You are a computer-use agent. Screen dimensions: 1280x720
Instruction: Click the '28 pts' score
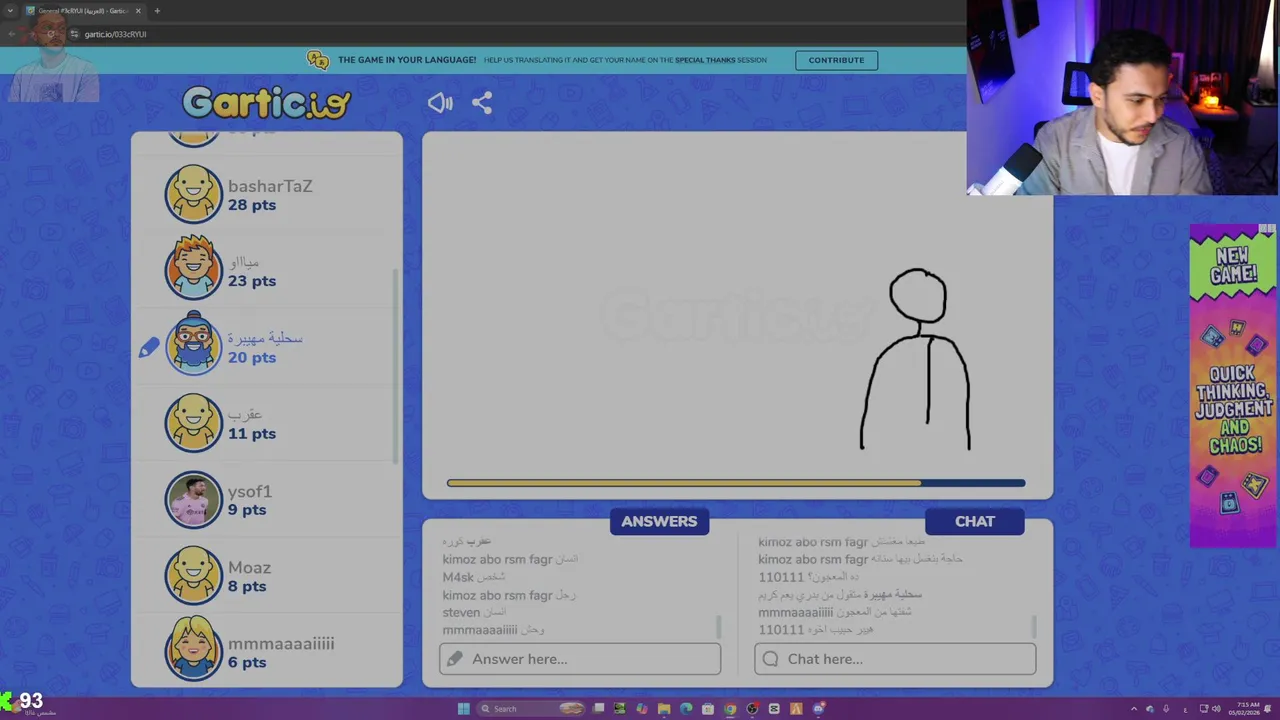(252, 205)
